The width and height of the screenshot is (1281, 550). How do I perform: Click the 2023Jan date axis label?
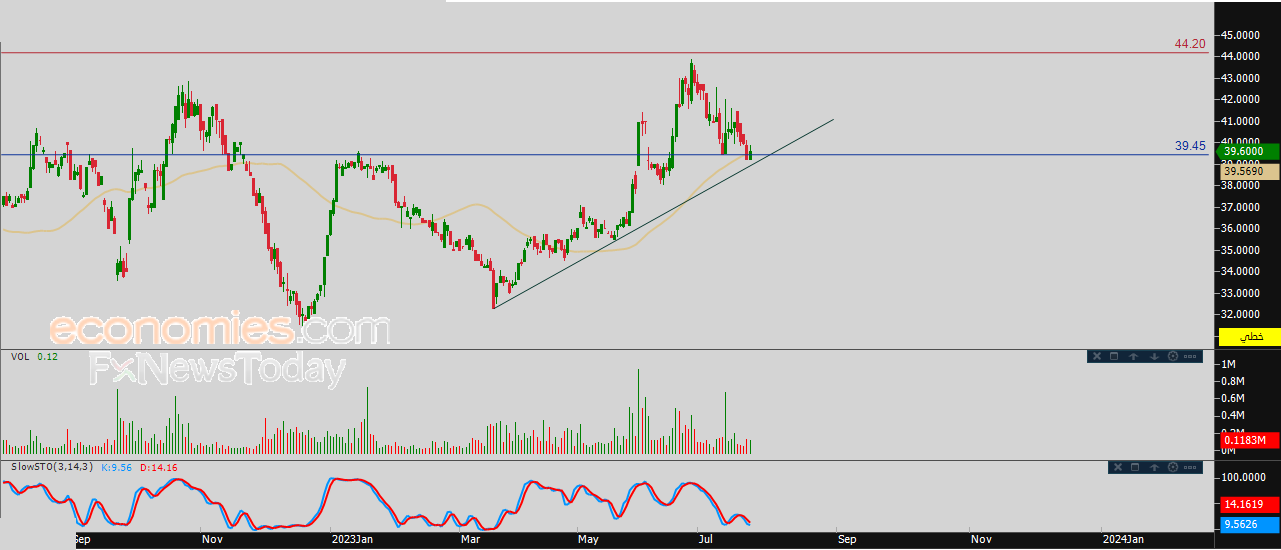352,539
